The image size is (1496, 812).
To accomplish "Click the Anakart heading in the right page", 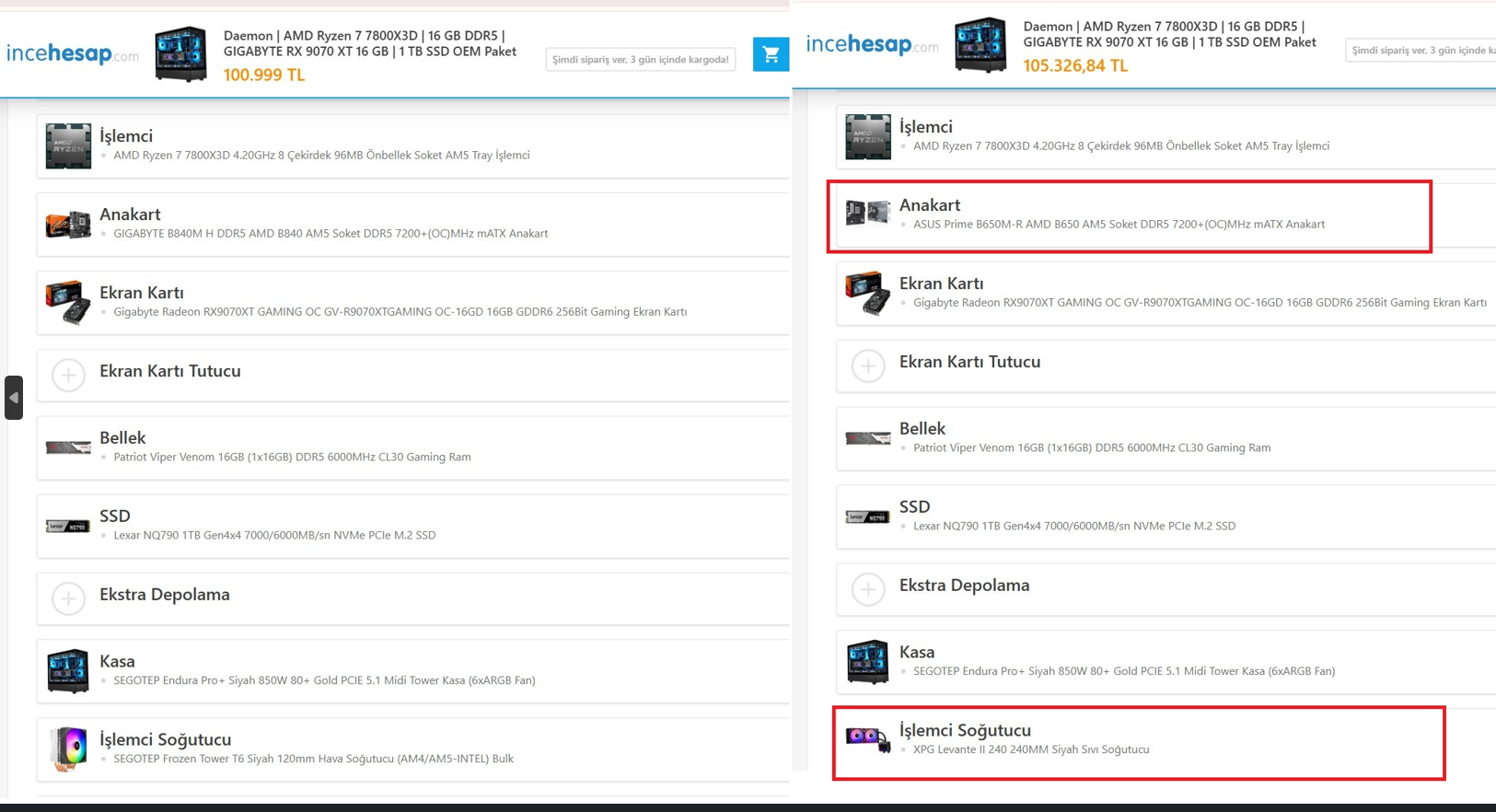I will pyautogui.click(x=930, y=204).
